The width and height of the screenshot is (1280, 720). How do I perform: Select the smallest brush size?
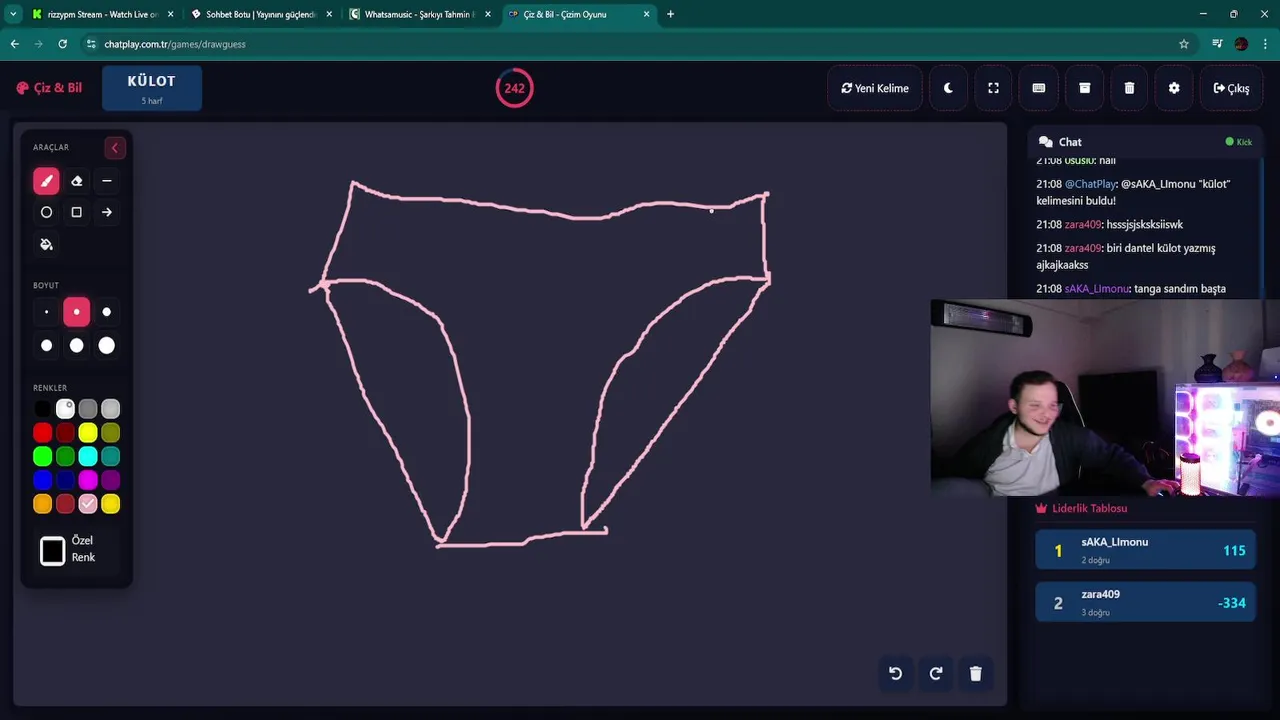[x=46, y=312]
